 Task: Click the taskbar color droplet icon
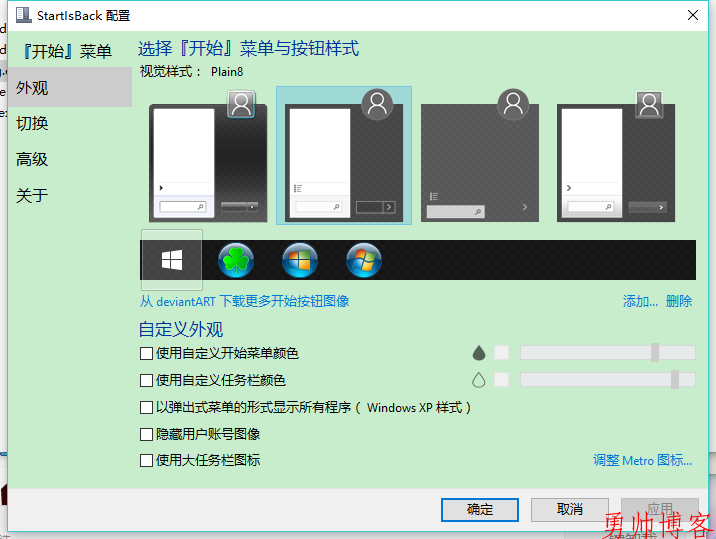[478, 380]
